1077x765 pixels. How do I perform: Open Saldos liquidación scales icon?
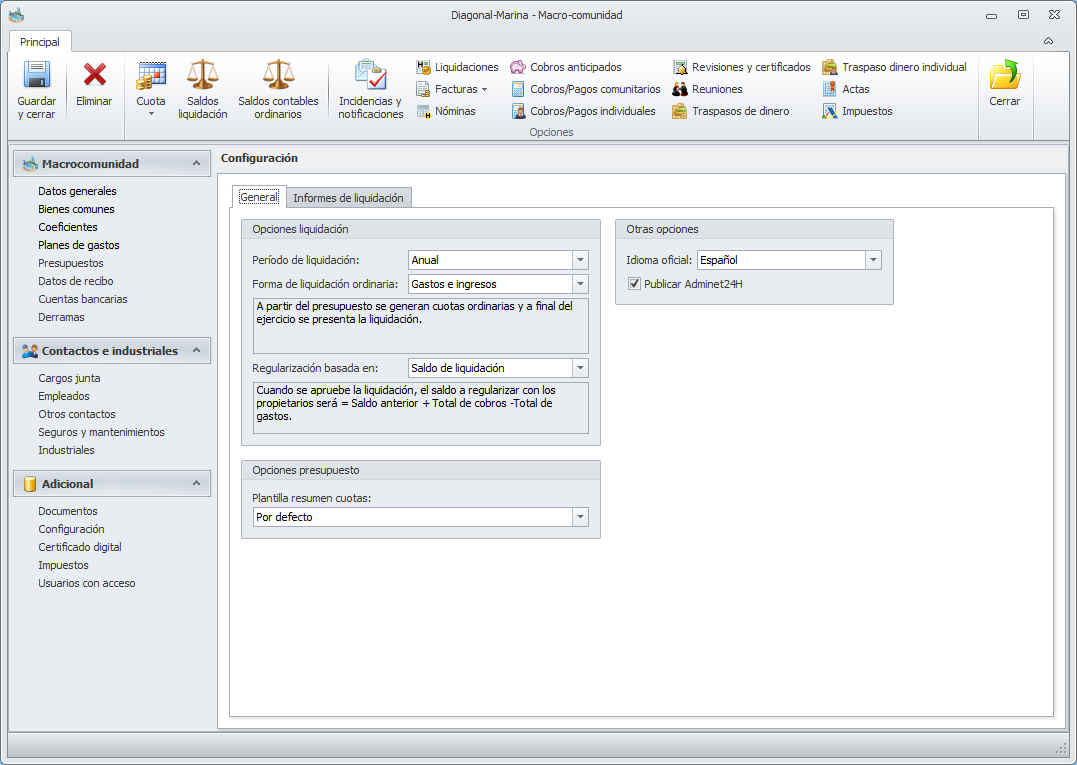203,74
